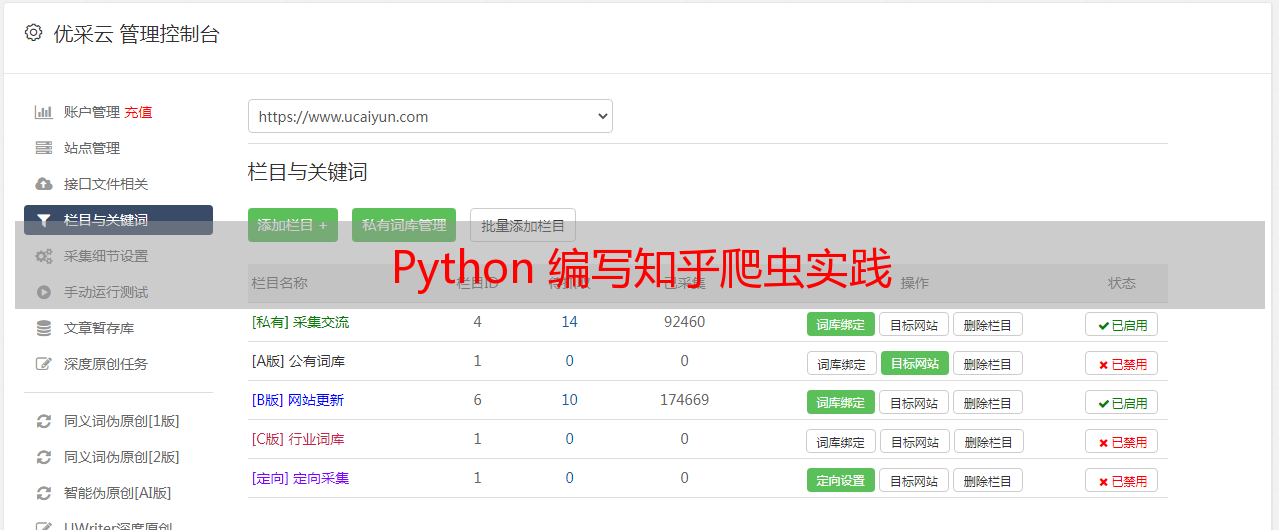Screen dimensions: 1279x530
Task: Toggle 已禁用 status of 行业词库
Action: (1121, 441)
